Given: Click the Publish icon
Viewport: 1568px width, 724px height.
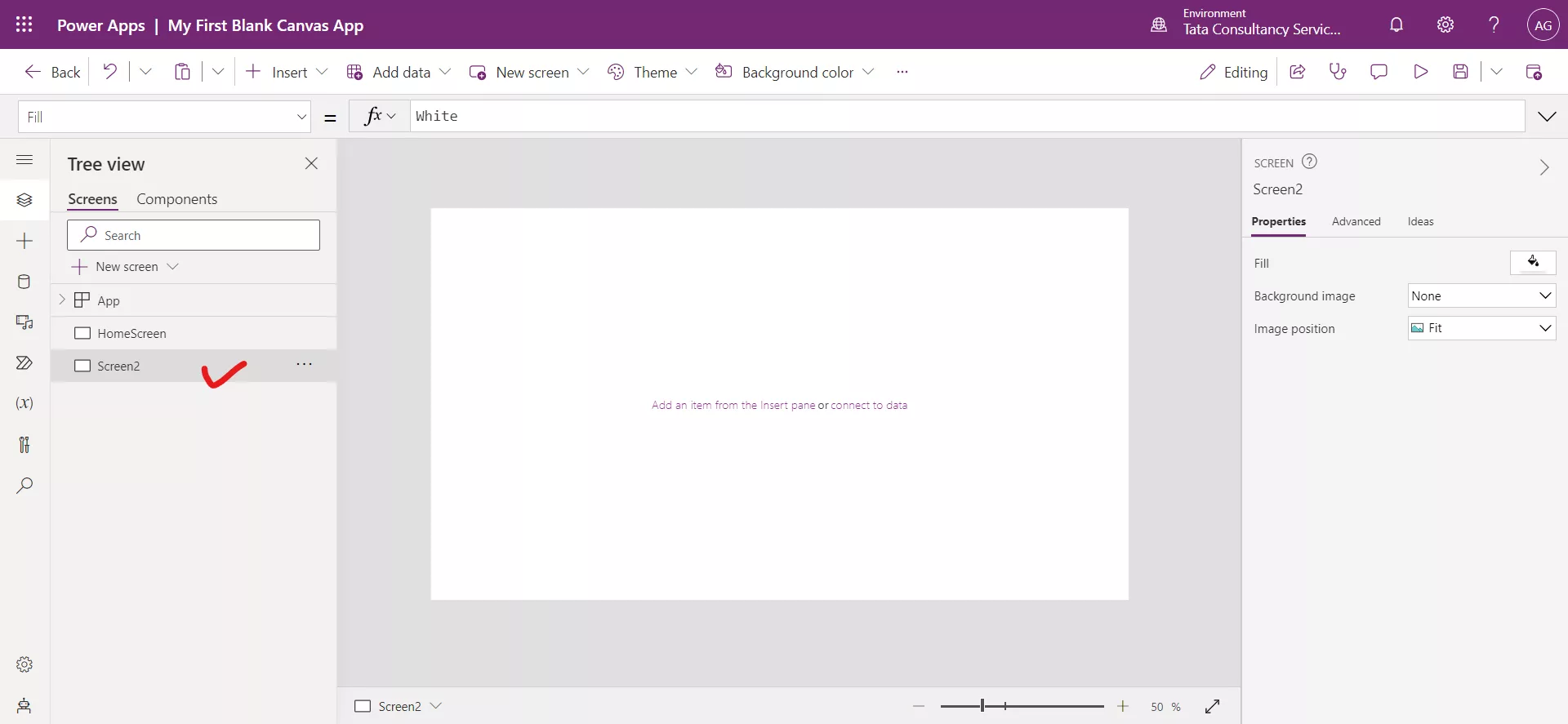Looking at the screenshot, I should point(1534,72).
